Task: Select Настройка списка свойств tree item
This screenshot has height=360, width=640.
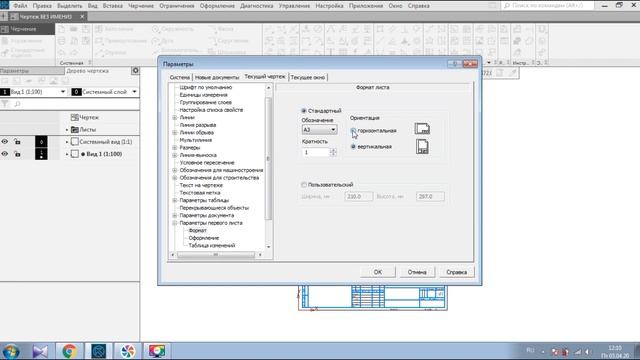Action: (211, 110)
